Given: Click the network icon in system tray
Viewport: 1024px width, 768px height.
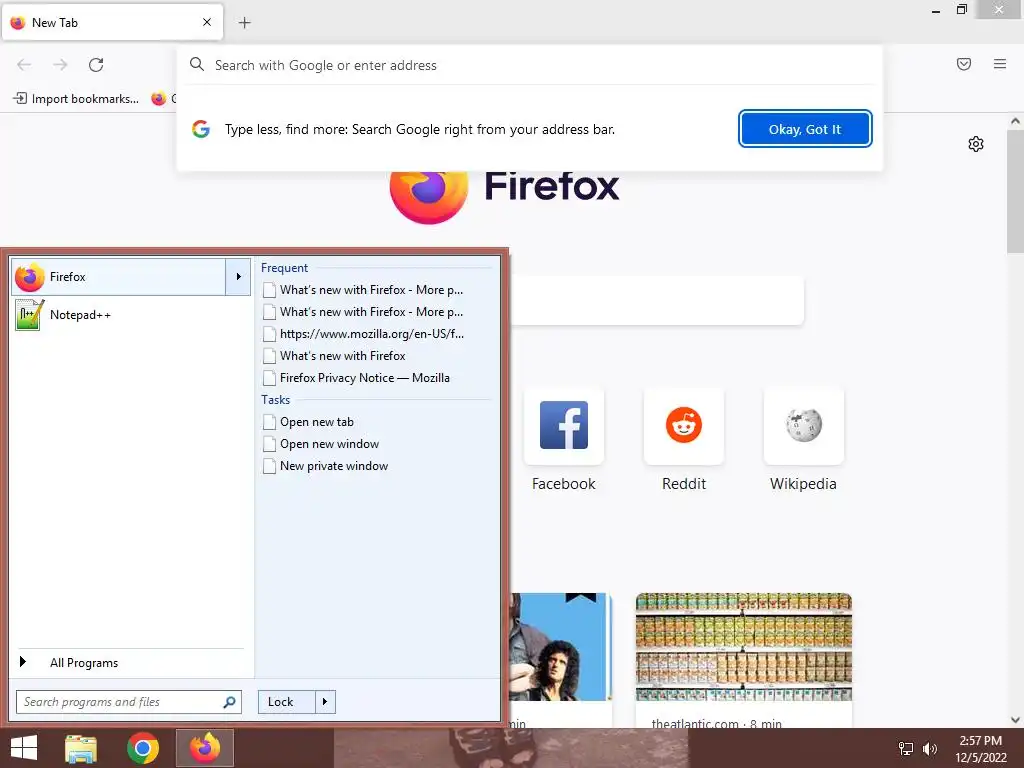Looking at the screenshot, I should 906,749.
